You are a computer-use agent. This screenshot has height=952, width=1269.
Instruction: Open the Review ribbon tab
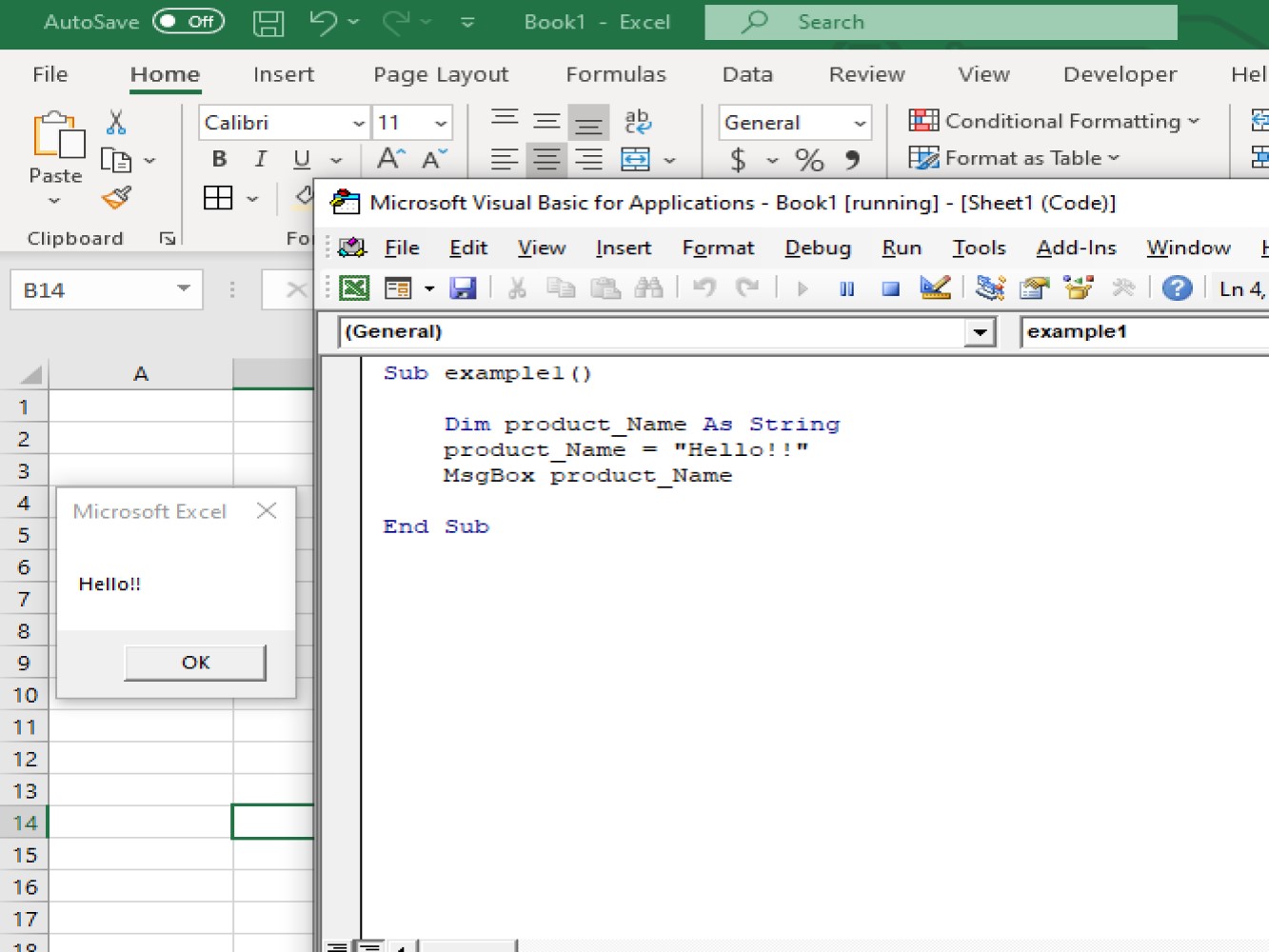coord(866,74)
